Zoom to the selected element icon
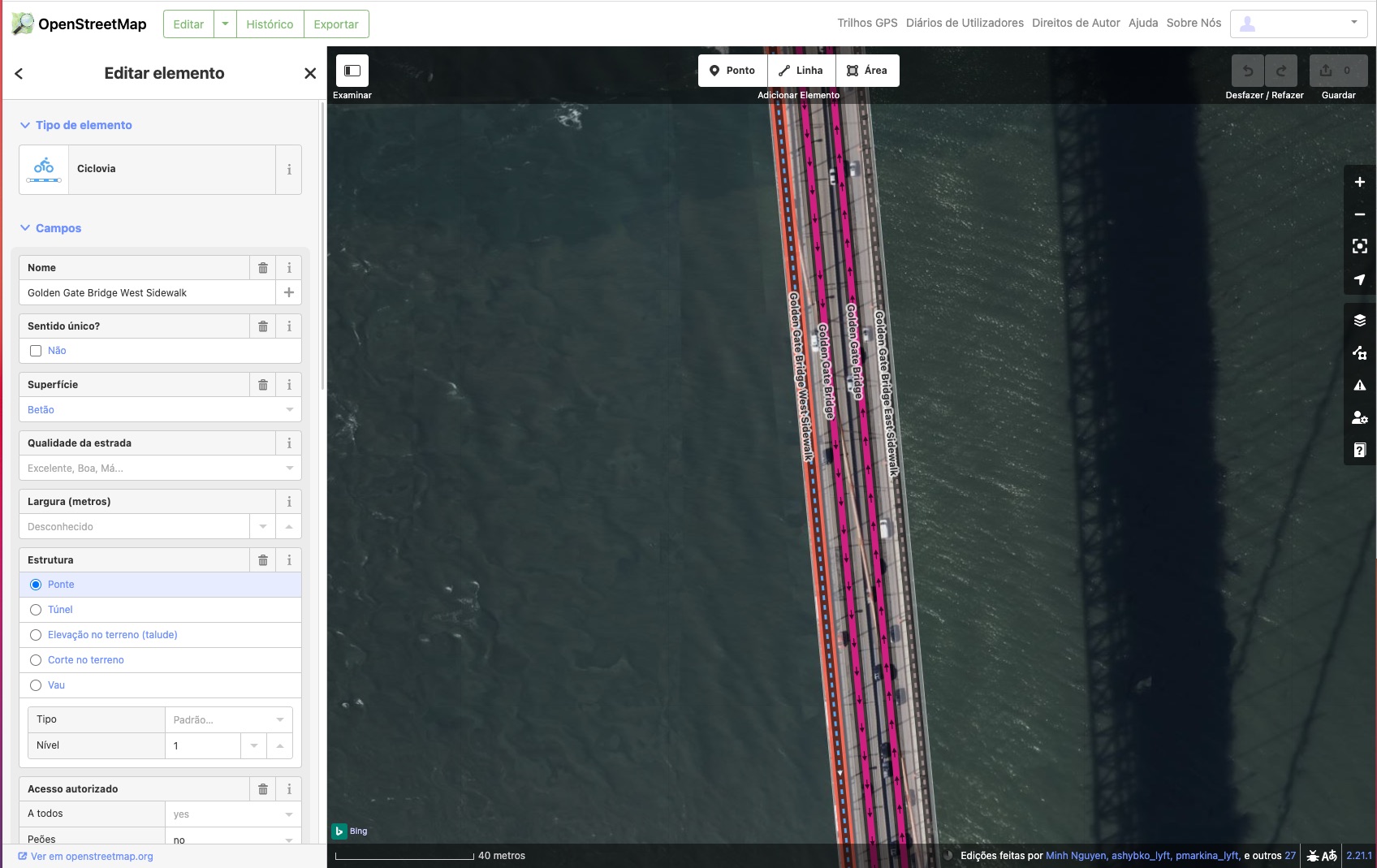The image size is (1377, 868). click(1360, 246)
